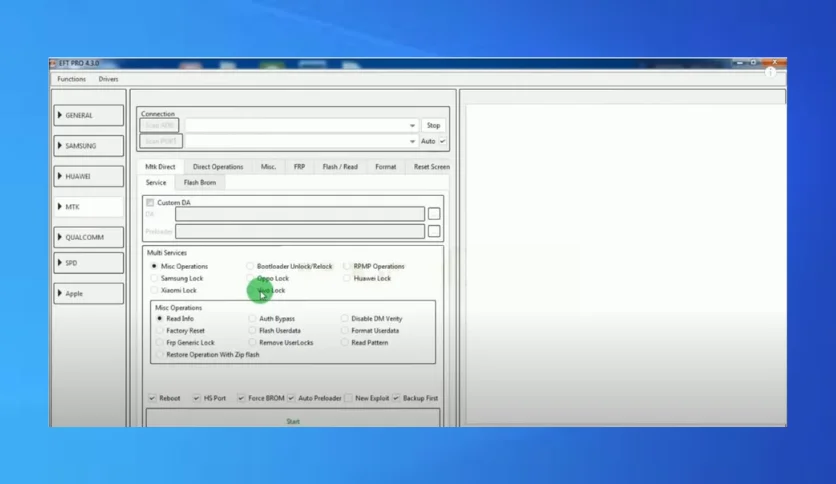Select the Service sub-tab

pos(156,182)
